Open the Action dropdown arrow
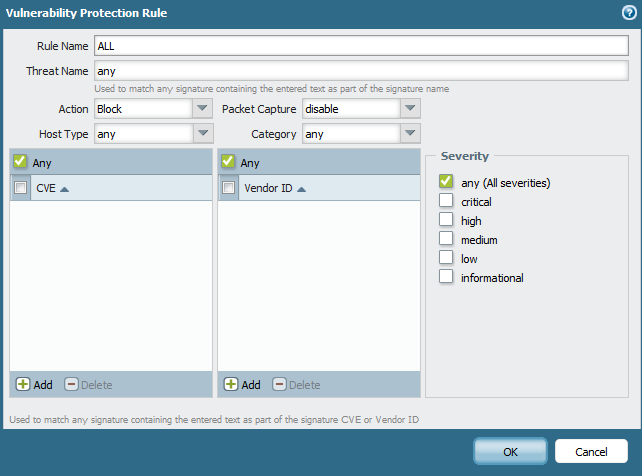Screen dimensions: 642x476 202,108
